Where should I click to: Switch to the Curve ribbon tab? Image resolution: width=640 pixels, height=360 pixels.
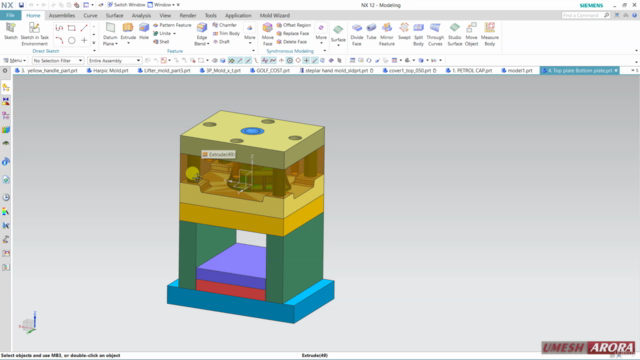[x=90, y=16]
